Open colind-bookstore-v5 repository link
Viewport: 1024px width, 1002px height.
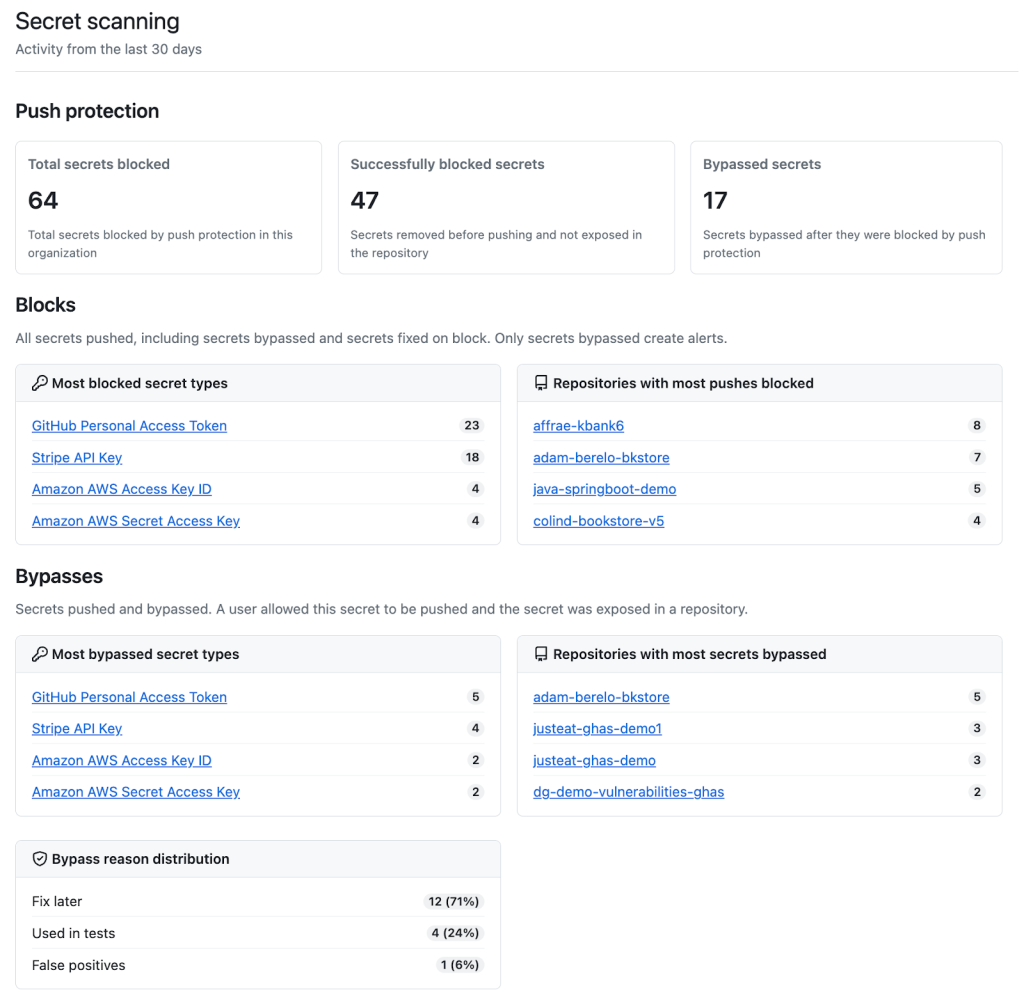(x=598, y=521)
